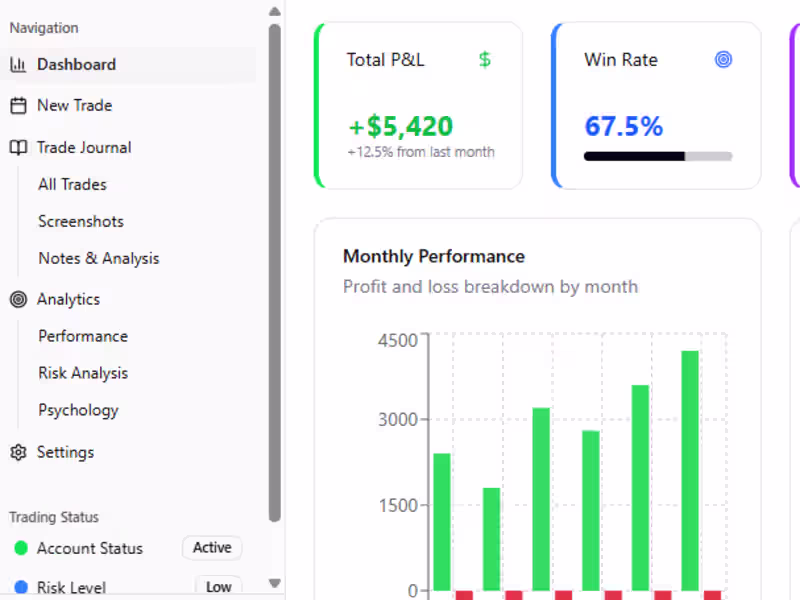
Task: Go to New Trade
Action: tap(128, 106)
